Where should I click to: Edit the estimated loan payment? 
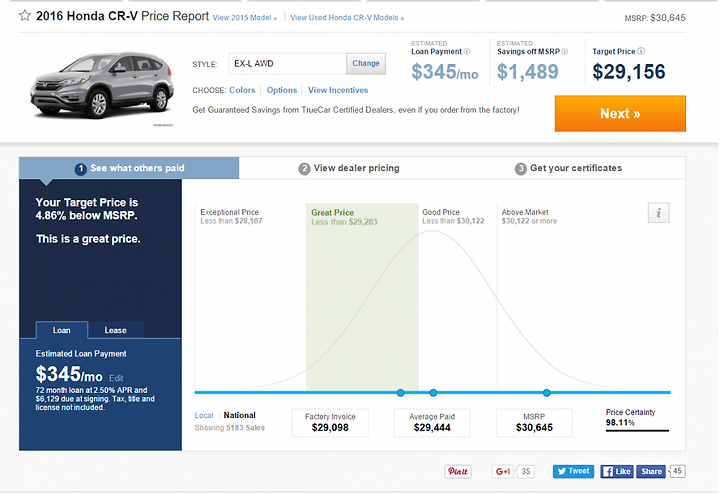[x=116, y=378]
